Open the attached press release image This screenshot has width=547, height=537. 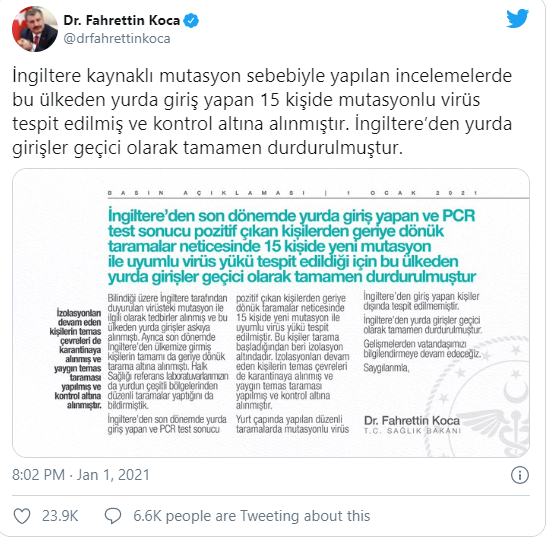[271, 313]
